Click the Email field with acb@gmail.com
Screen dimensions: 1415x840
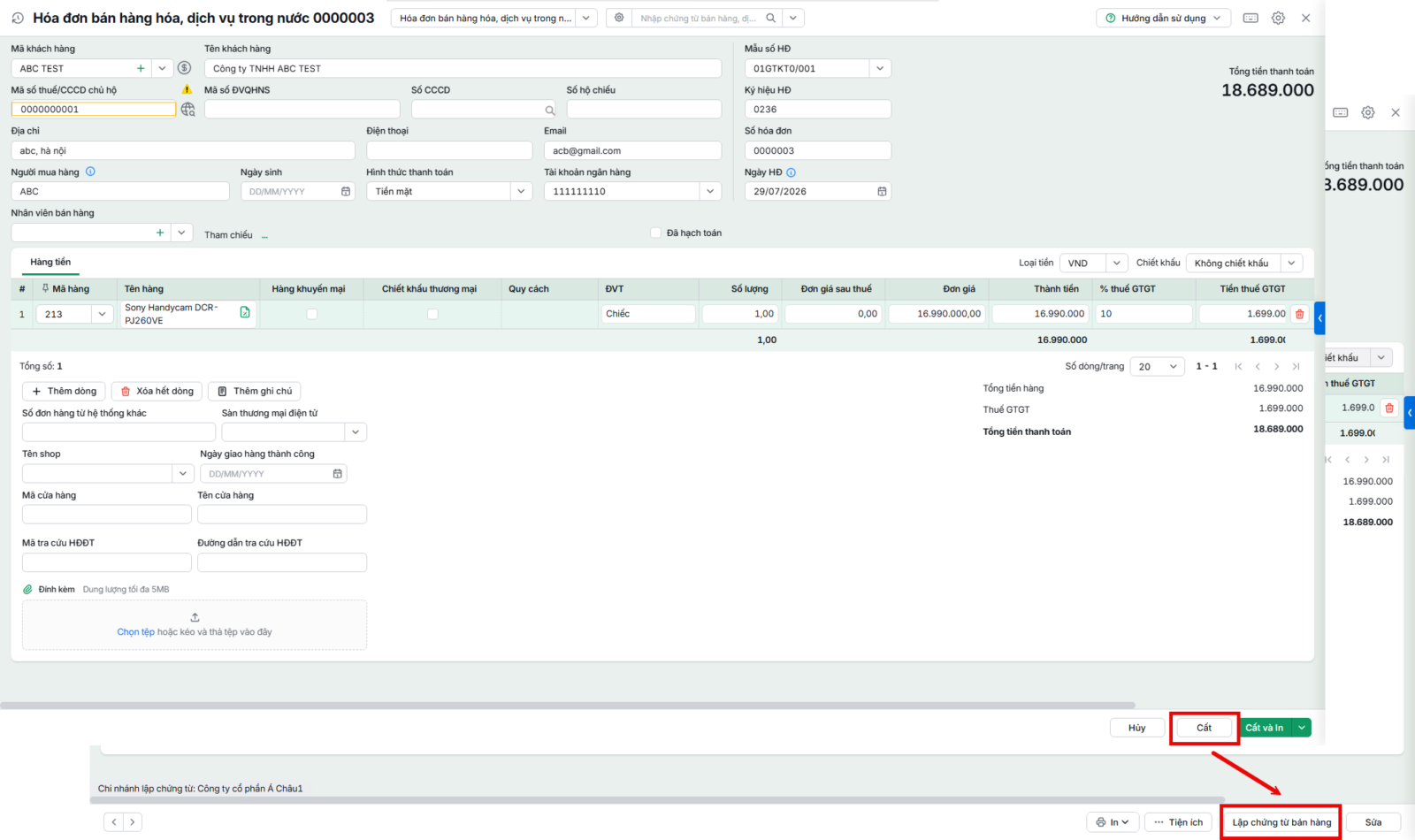coord(632,150)
